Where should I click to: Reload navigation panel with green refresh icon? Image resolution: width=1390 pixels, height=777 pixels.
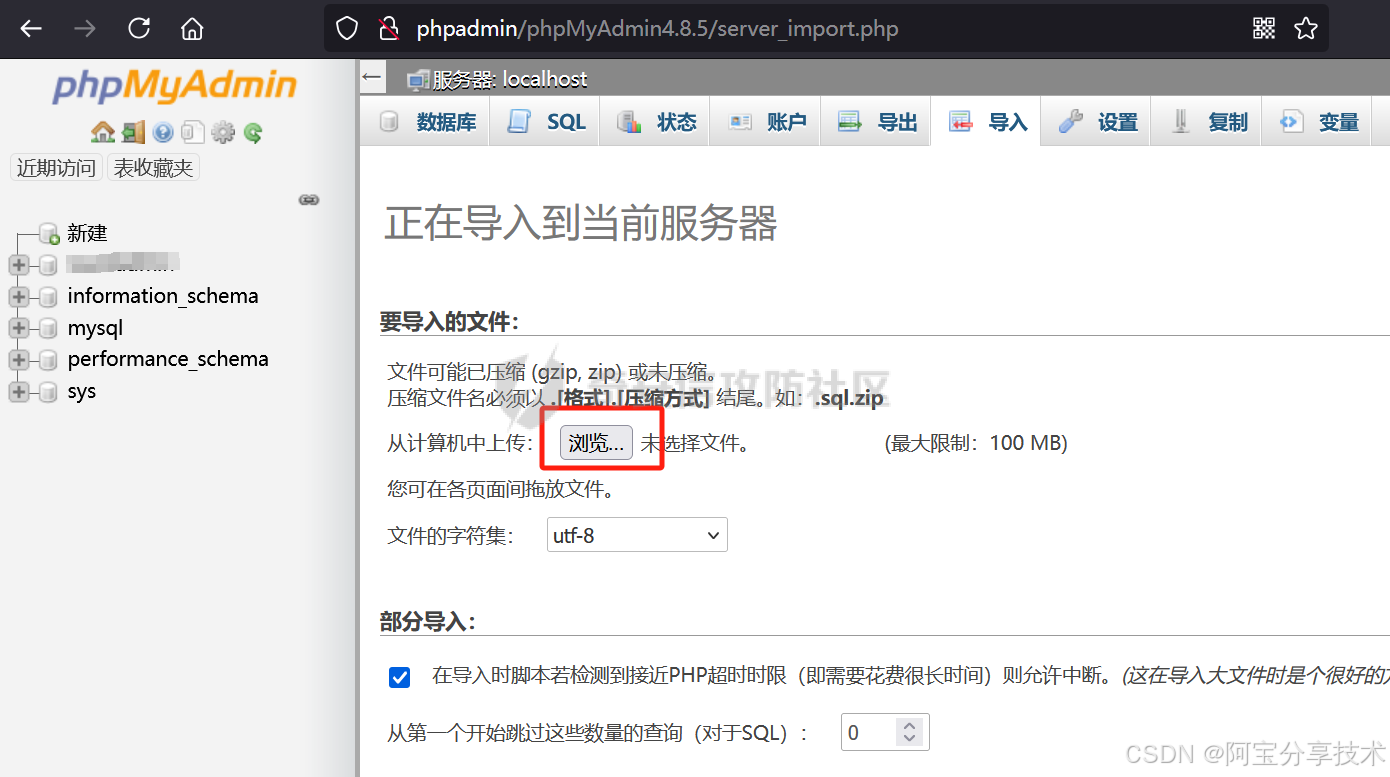click(x=252, y=132)
